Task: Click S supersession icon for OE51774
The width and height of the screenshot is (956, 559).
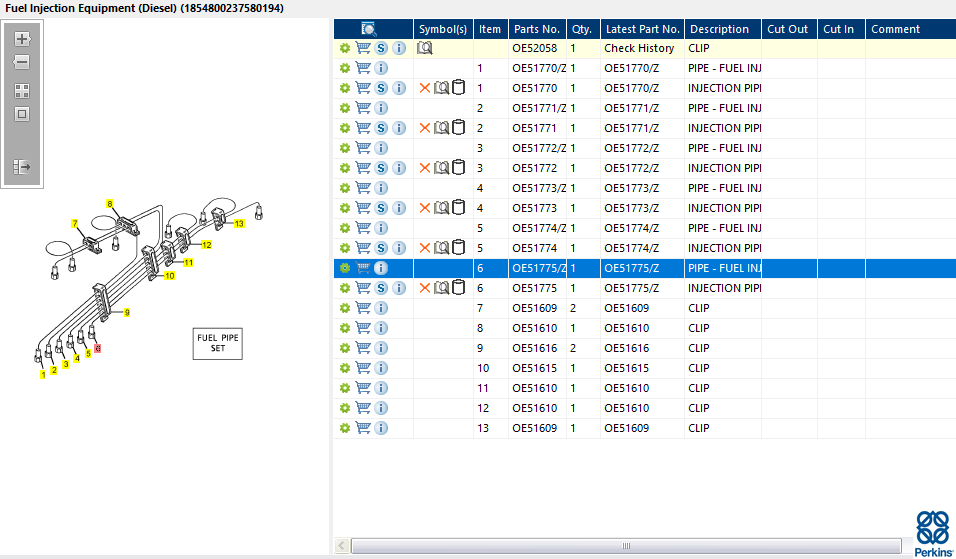Action: coord(381,247)
